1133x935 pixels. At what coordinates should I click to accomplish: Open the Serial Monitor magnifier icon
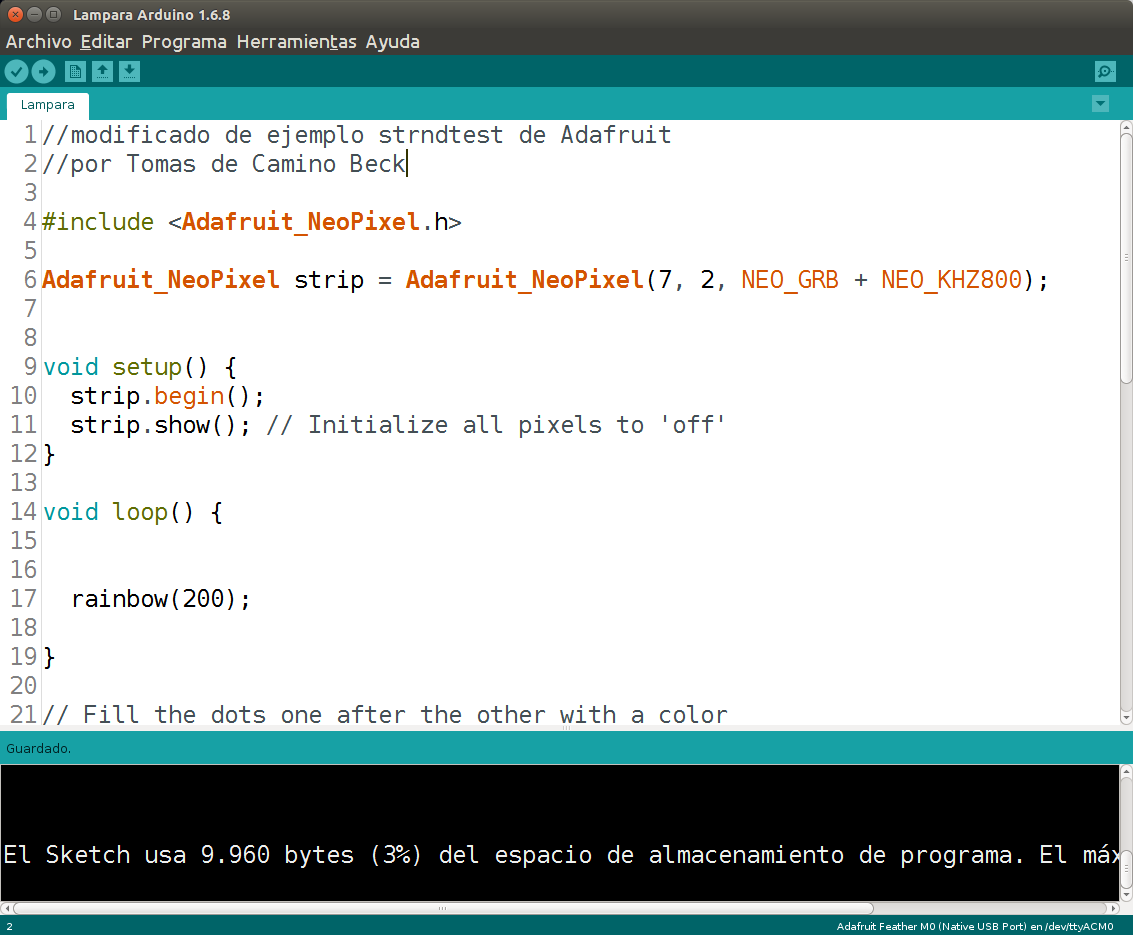[x=1106, y=72]
